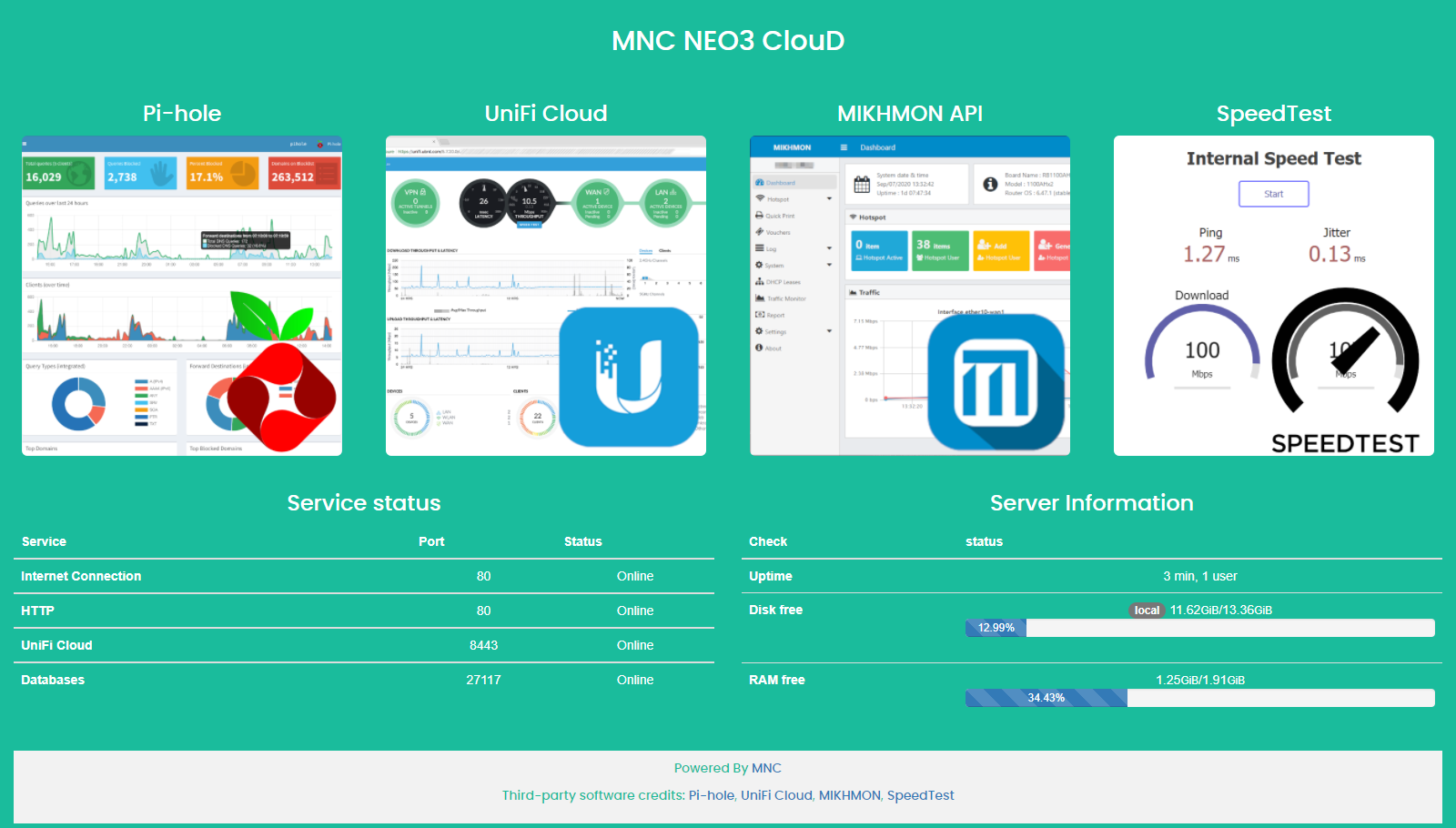This screenshot has height=828, width=1456.
Task: Follow the UniFi Cloud credits link
Action: click(776, 795)
